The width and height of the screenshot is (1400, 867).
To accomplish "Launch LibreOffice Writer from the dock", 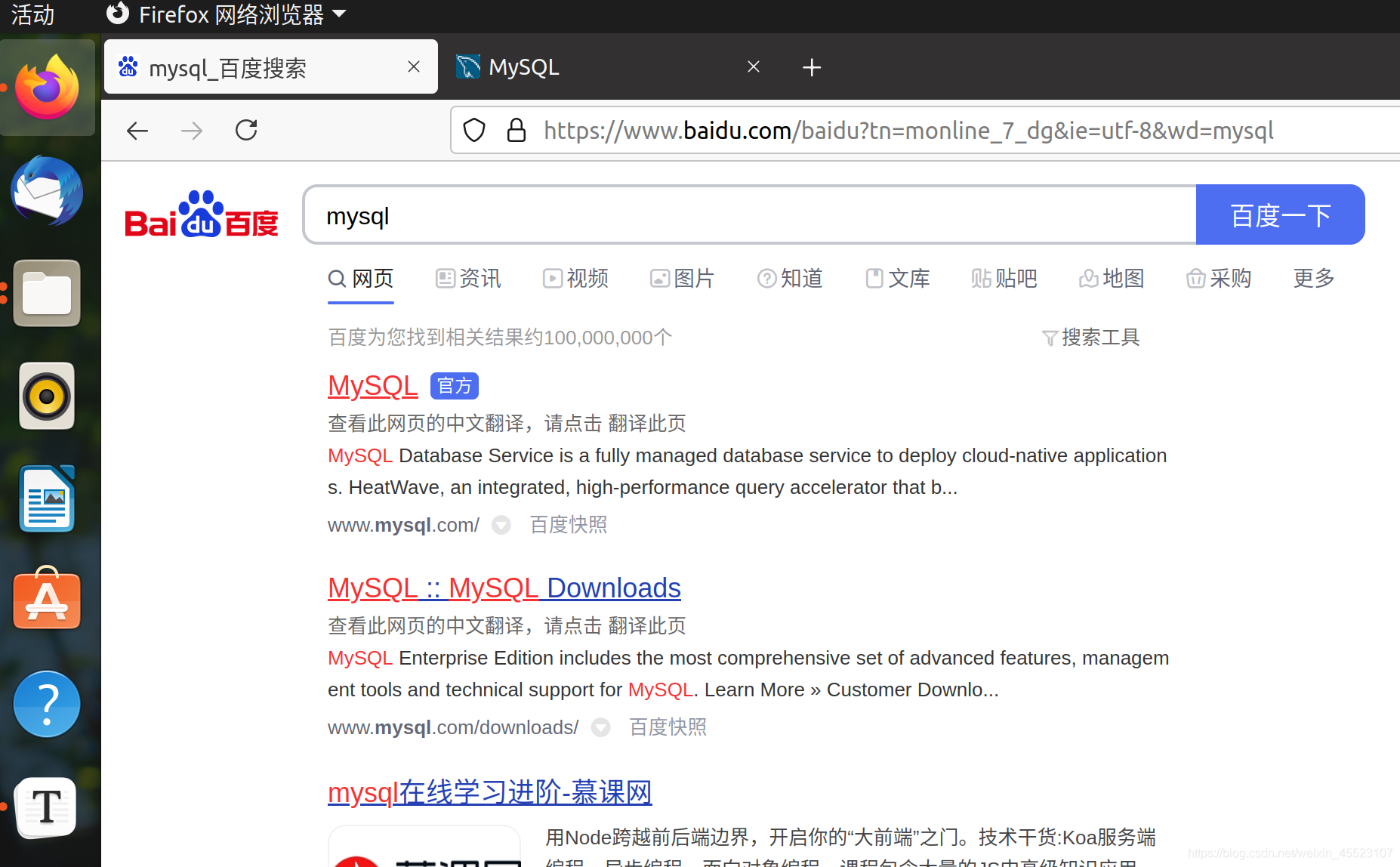I will 47,498.
